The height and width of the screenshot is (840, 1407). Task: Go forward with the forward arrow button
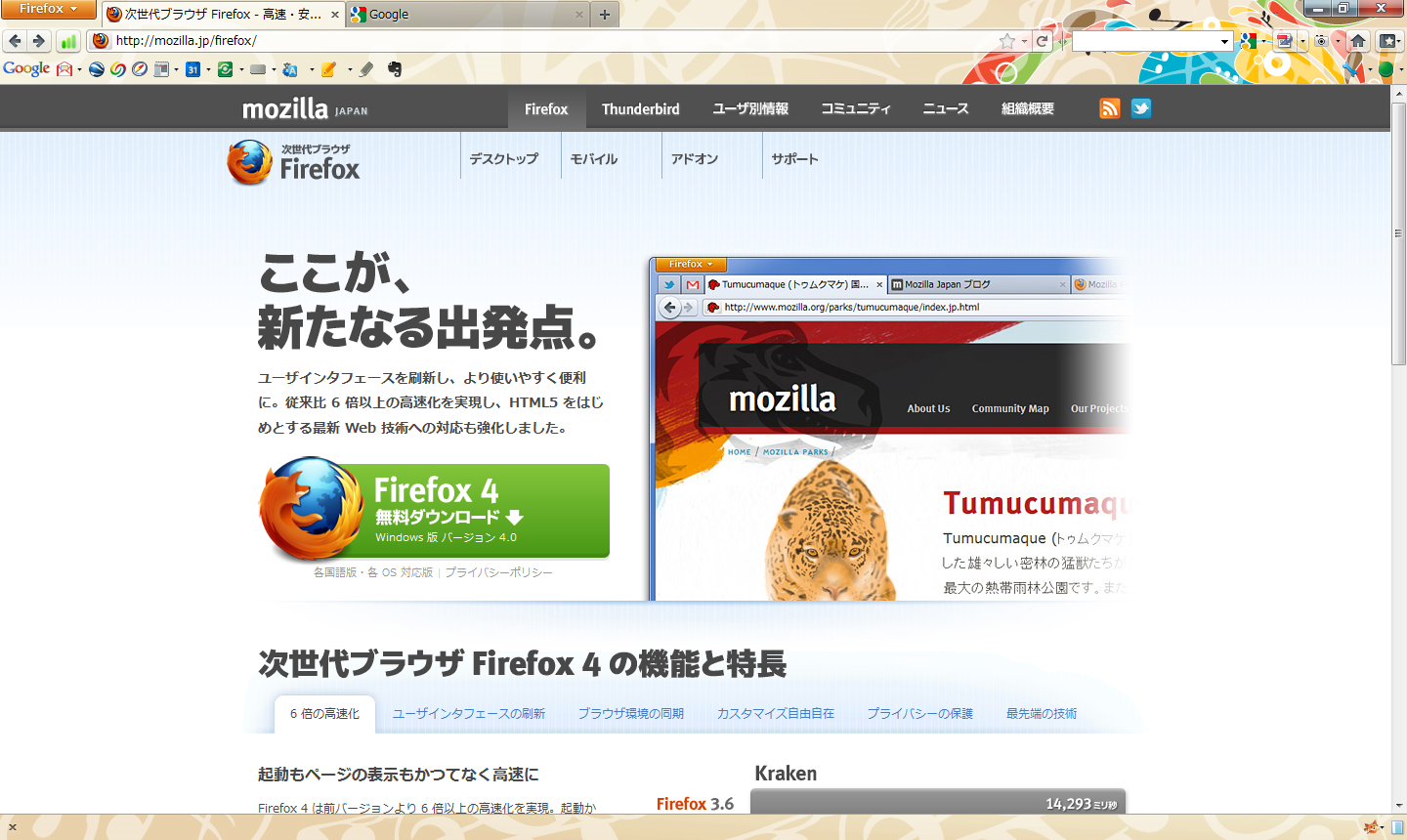[x=39, y=41]
